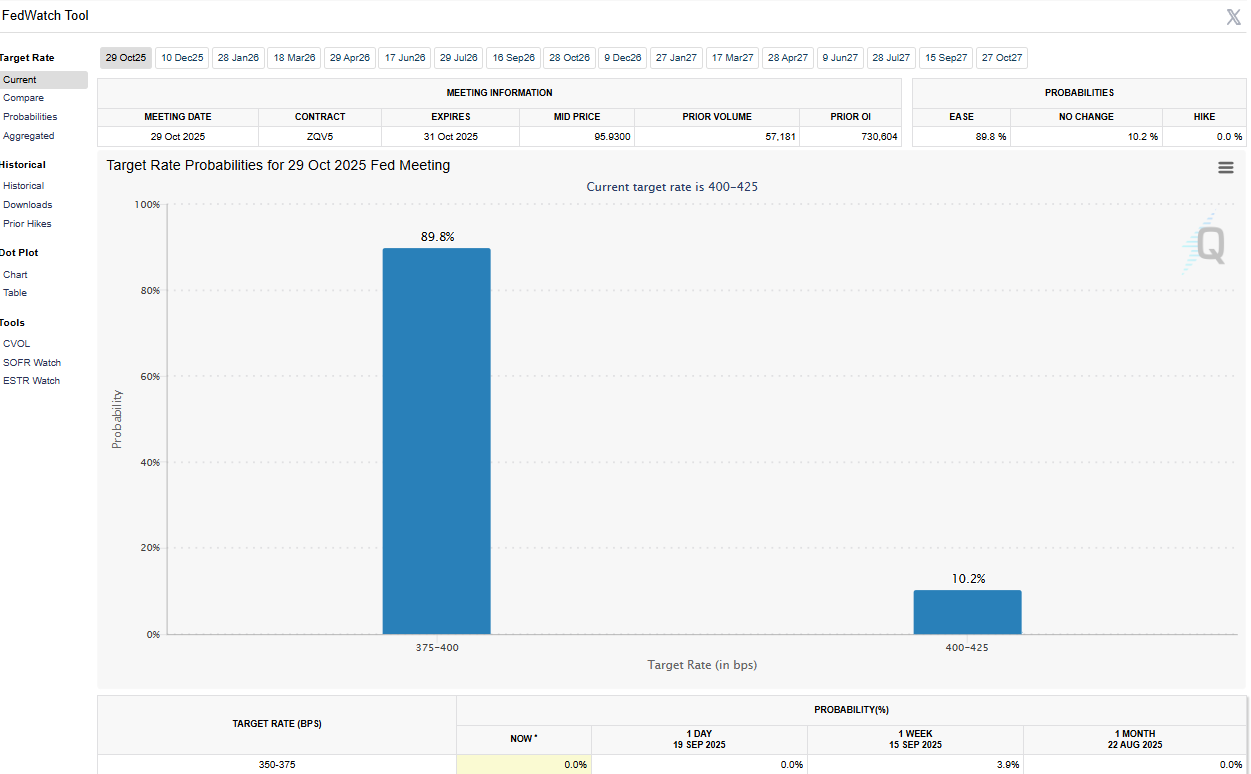
Task: Click the X logo icon at top right
Action: point(1234,17)
